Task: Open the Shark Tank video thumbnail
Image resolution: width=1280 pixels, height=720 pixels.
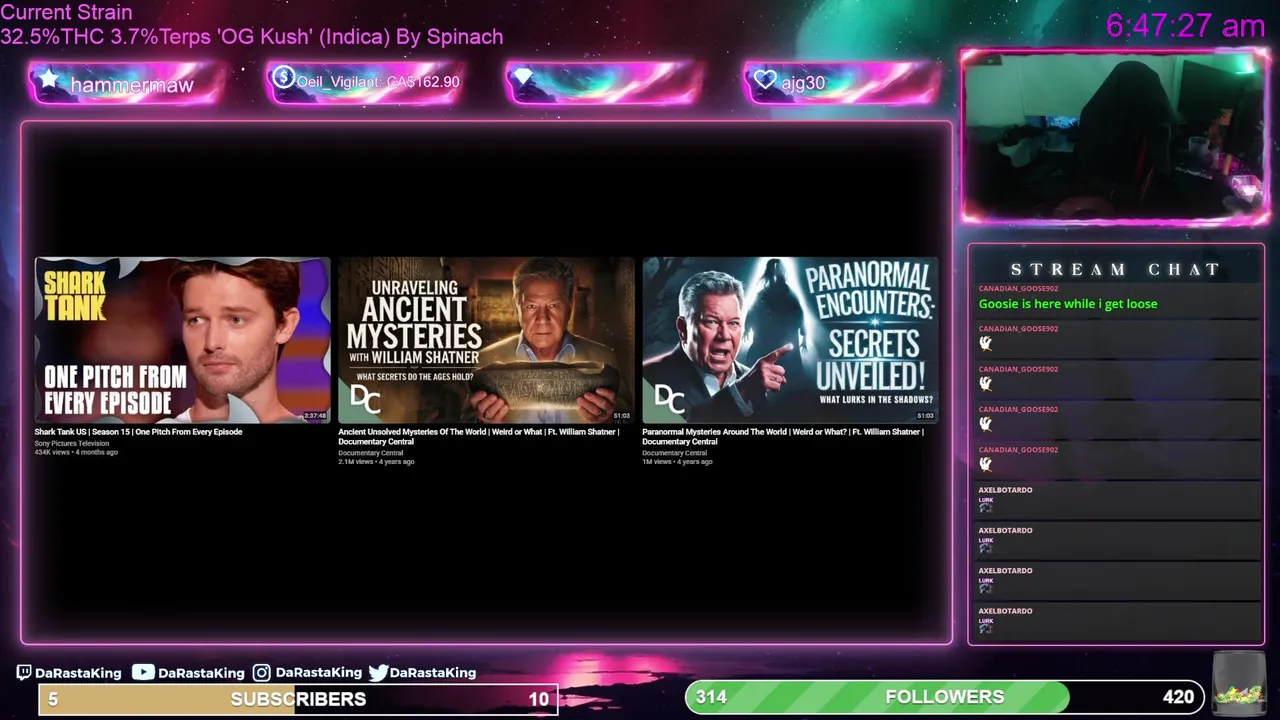Action: click(182, 340)
